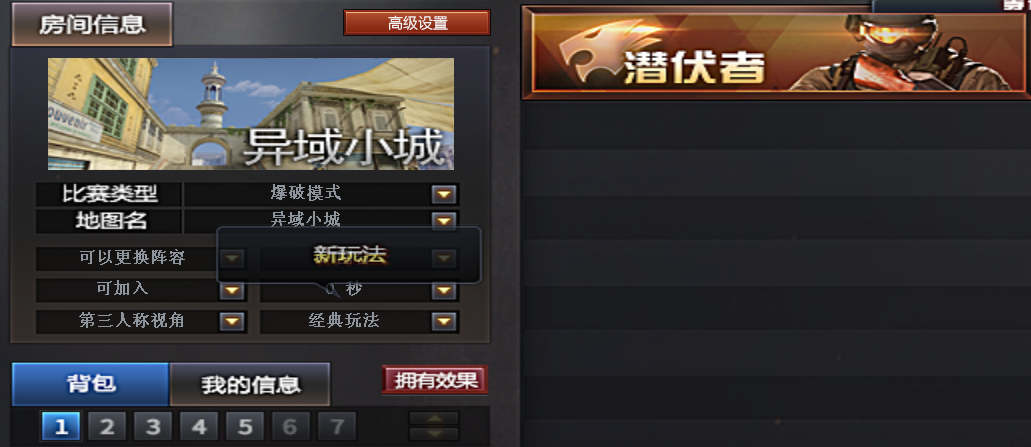Switch to the 背包 tab
The image size is (1031, 447).
(x=91, y=384)
